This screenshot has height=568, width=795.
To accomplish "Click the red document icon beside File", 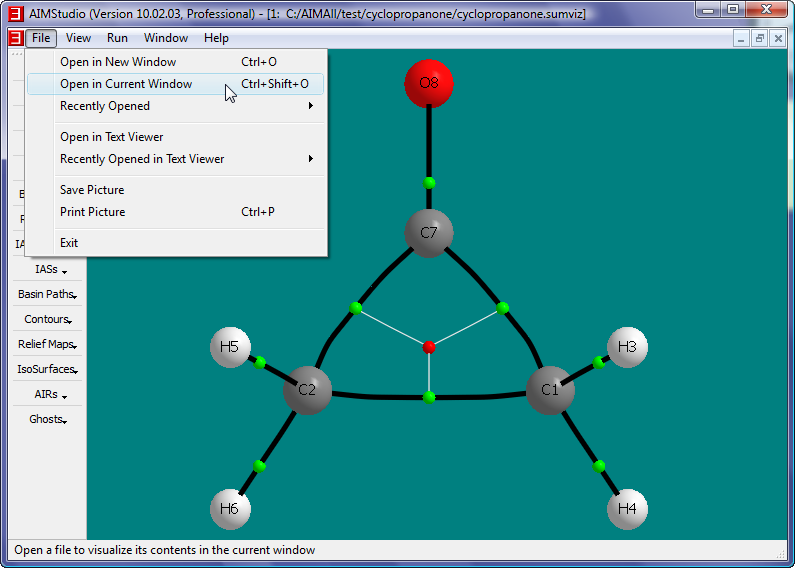I will (x=15, y=38).
